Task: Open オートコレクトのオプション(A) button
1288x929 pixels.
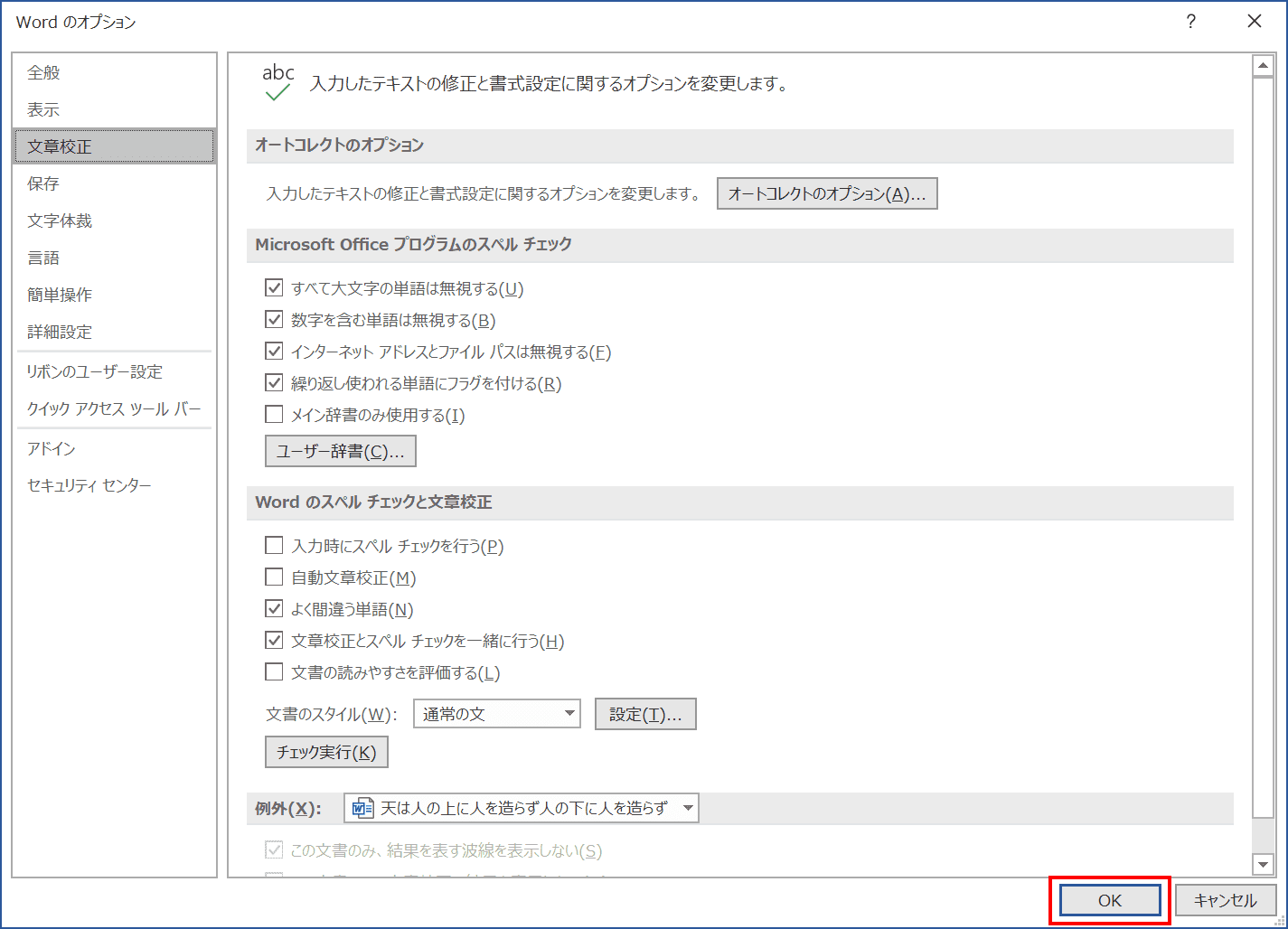Action: (x=827, y=193)
